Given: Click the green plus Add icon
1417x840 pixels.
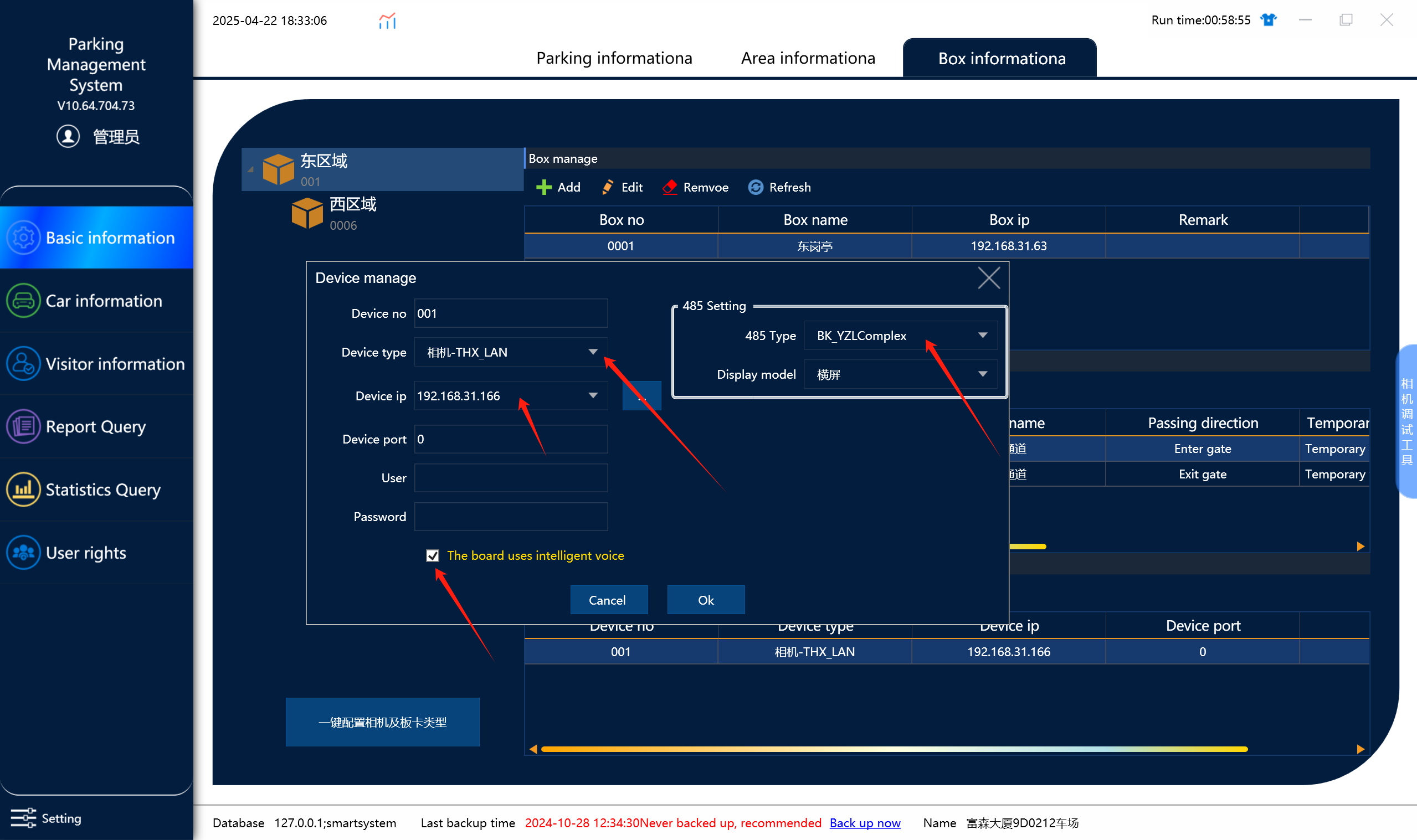Looking at the screenshot, I should pos(543,187).
